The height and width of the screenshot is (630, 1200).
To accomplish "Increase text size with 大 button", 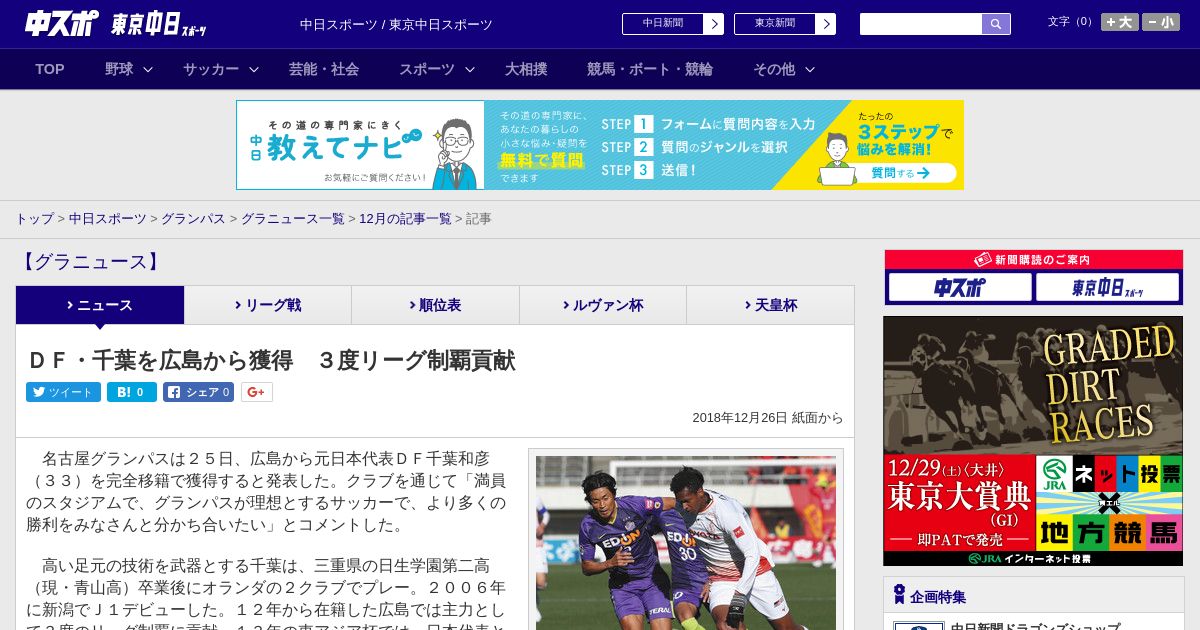I will (1120, 22).
